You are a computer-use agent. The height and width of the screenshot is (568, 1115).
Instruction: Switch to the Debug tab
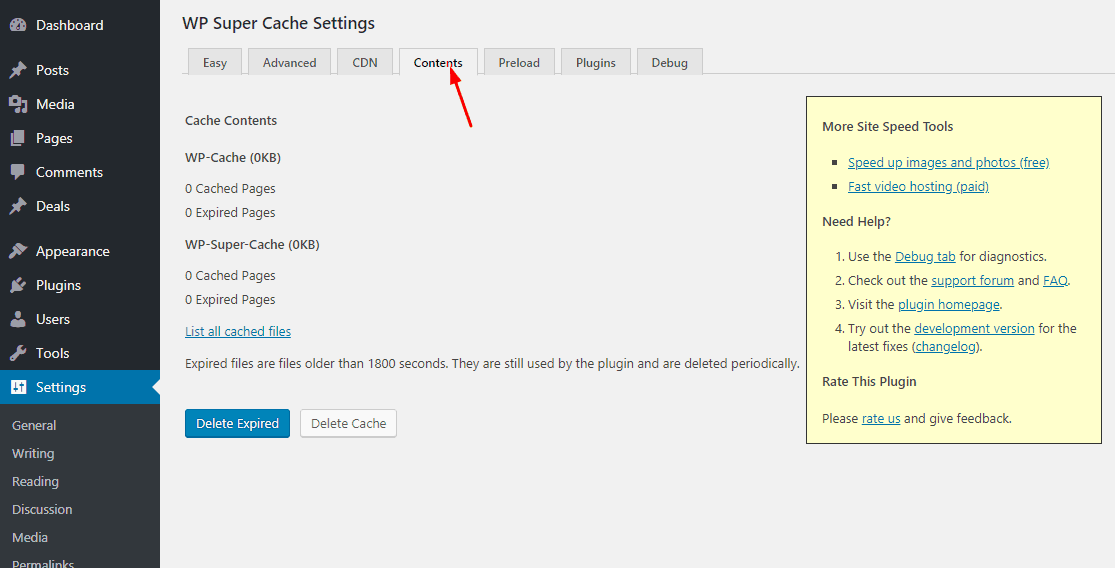coord(670,62)
